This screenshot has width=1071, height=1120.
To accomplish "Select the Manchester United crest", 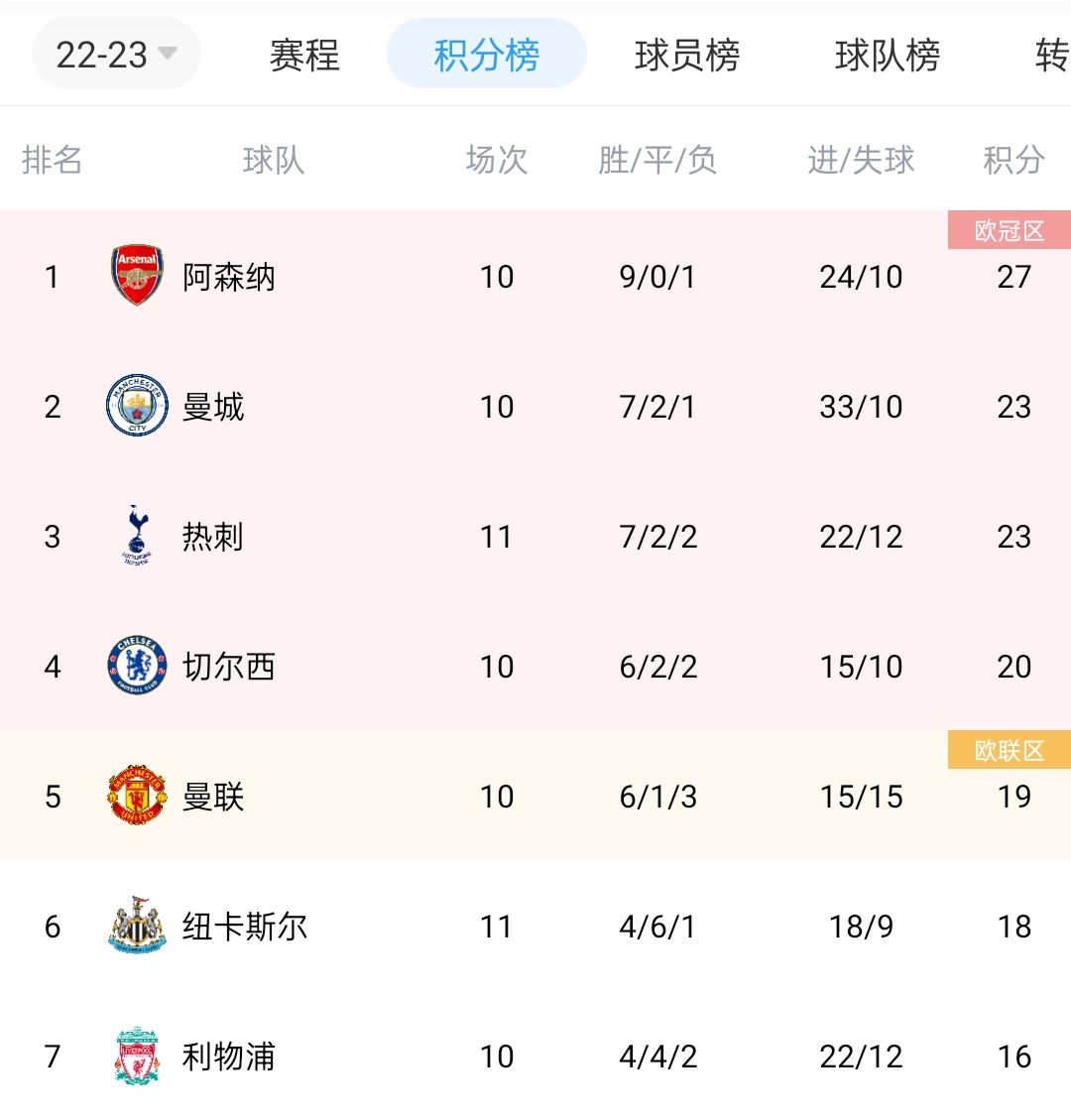I will (136, 796).
